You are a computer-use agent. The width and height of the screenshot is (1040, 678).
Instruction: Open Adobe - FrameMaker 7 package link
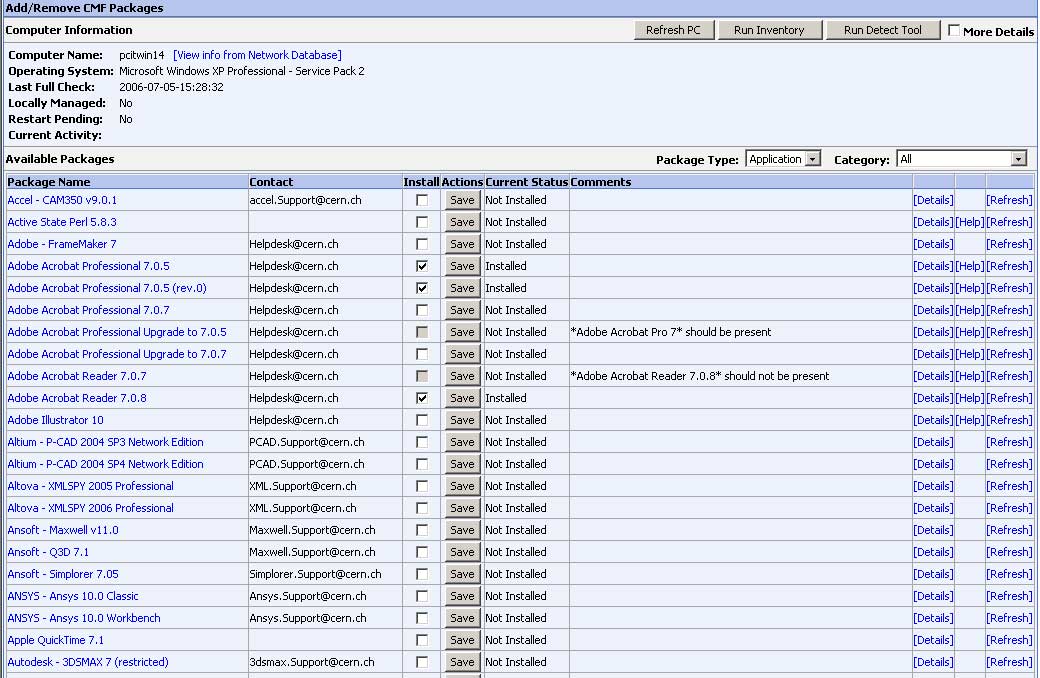(62, 243)
